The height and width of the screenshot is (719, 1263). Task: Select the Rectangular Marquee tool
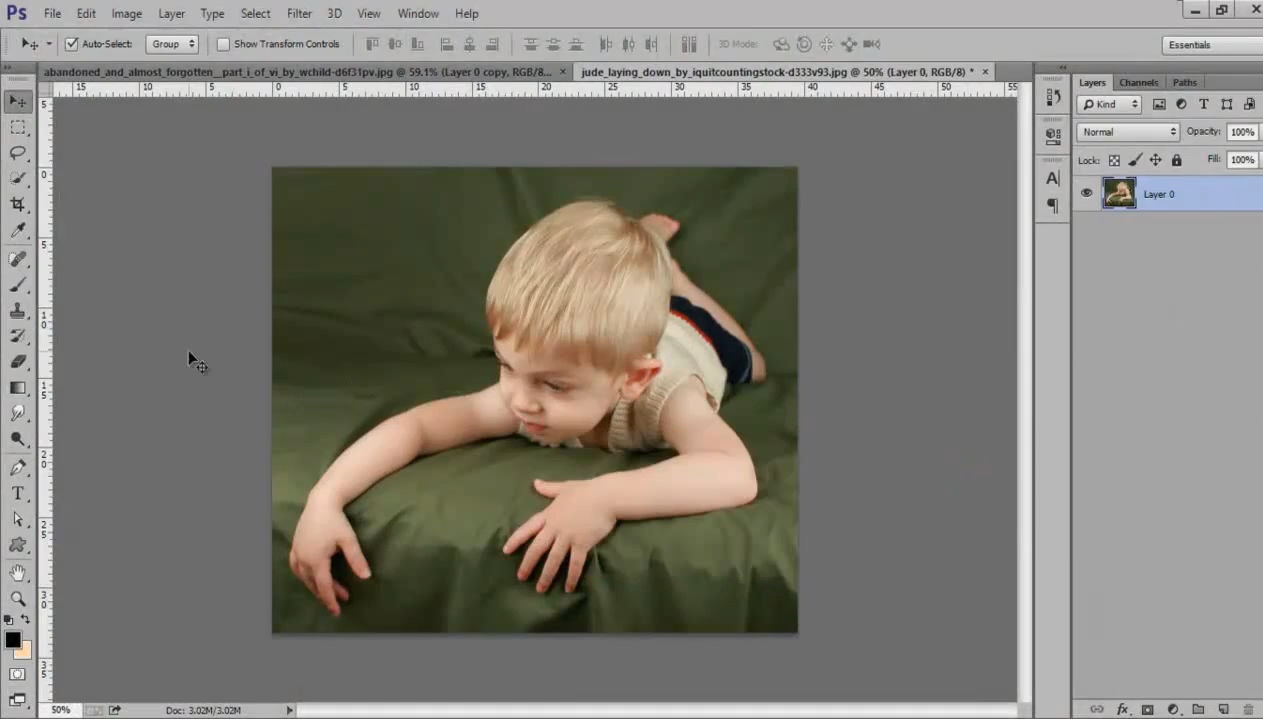pos(18,127)
